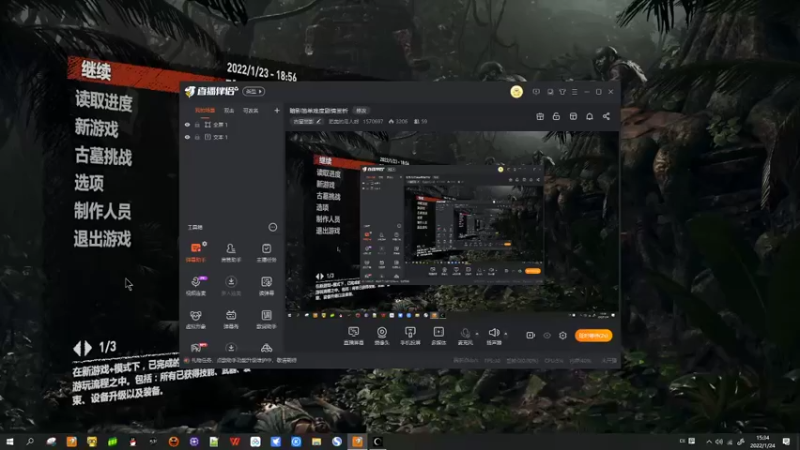800x450 pixels.
Task: Click 修改 button beside stream title
Action: (x=361, y=110)
